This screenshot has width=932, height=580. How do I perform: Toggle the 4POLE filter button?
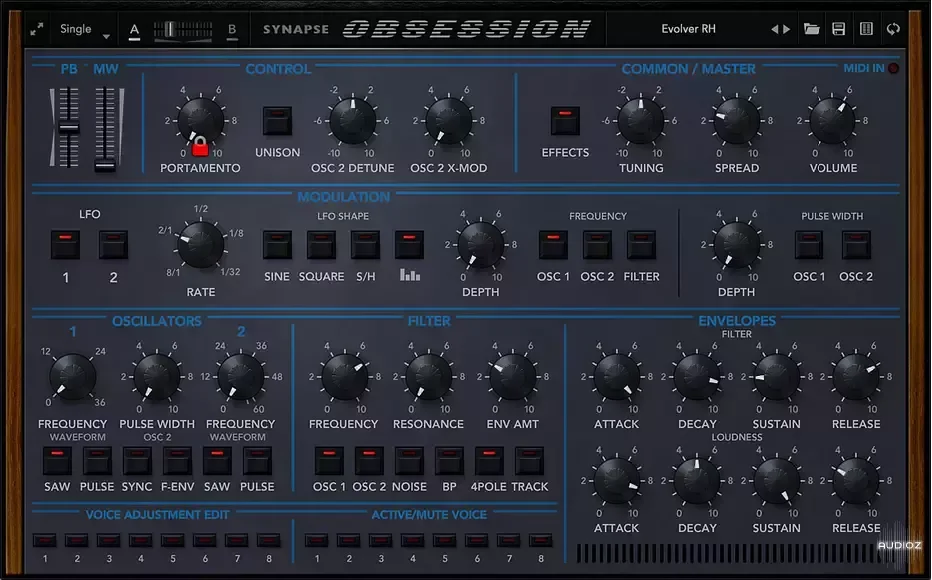489,461
